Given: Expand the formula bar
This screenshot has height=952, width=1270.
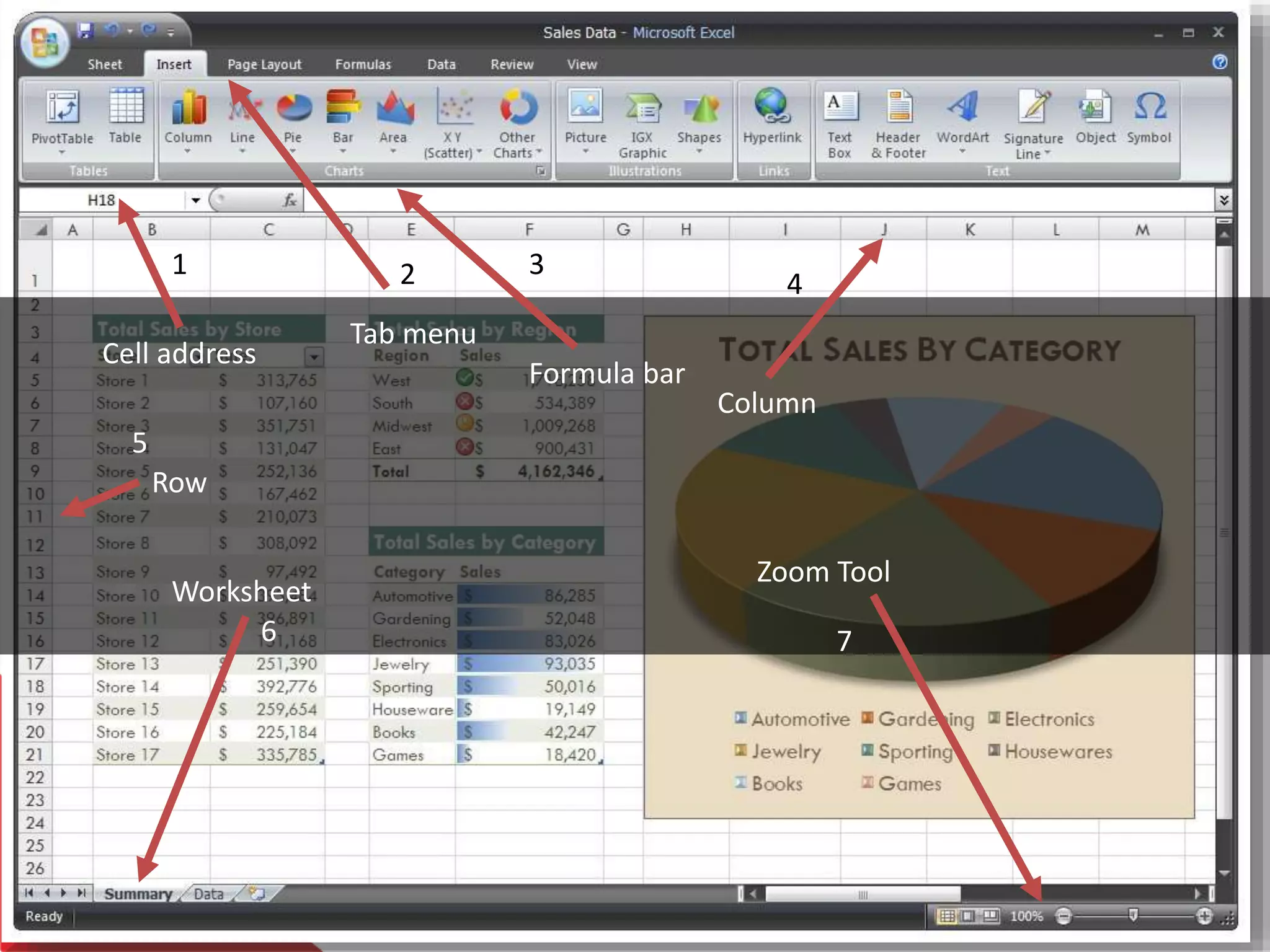Looking at the screenshot, I should click(x=1223, y=200).
